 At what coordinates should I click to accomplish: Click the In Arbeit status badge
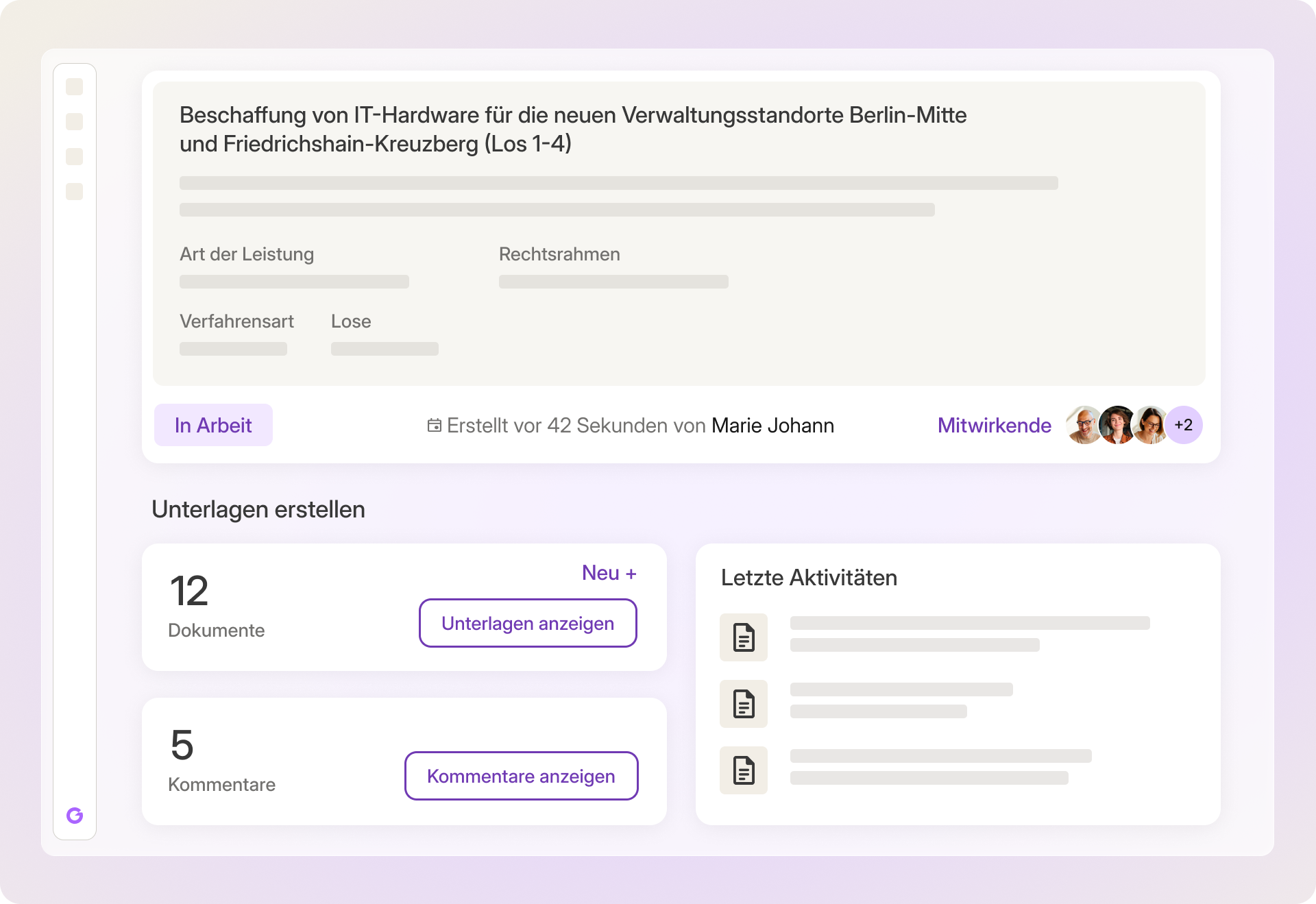(x=213, y=425)
